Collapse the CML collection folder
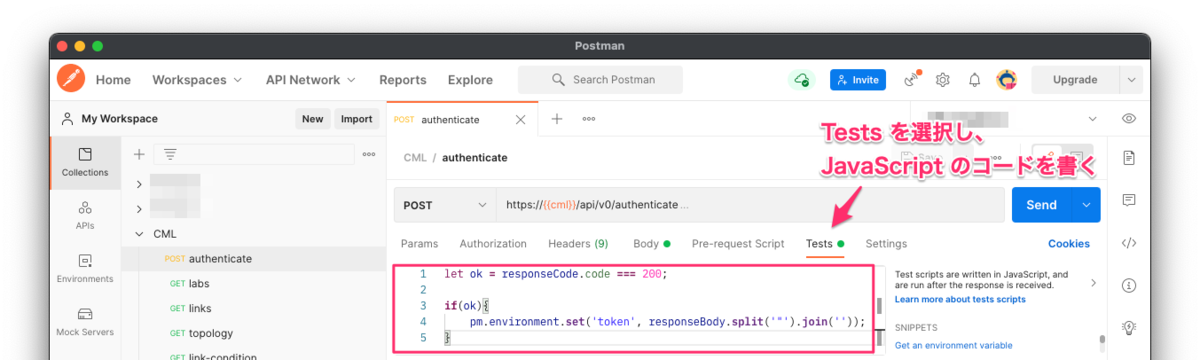 coord(139,234)
